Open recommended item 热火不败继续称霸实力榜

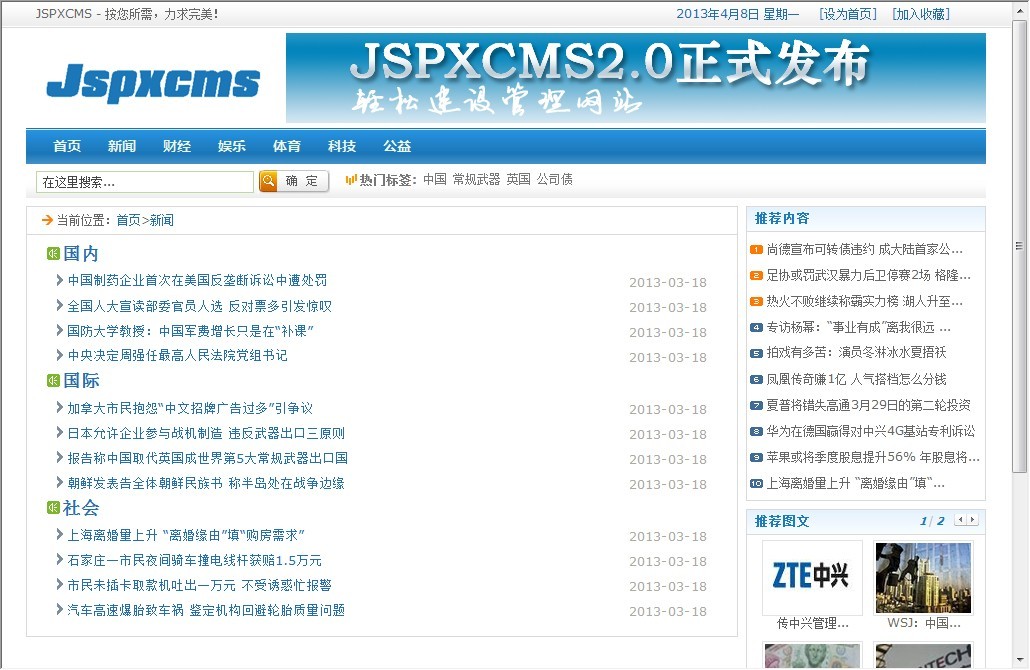864,302
